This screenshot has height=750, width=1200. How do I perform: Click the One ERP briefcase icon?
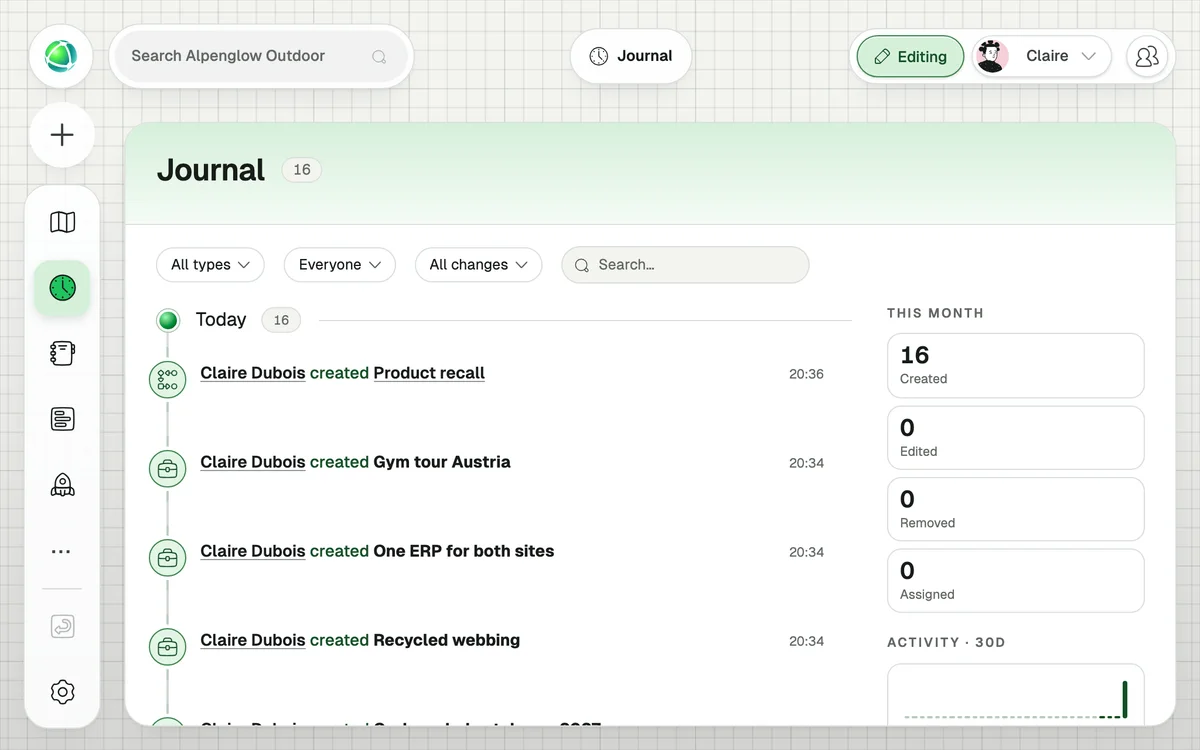click(x=168, y=558)
